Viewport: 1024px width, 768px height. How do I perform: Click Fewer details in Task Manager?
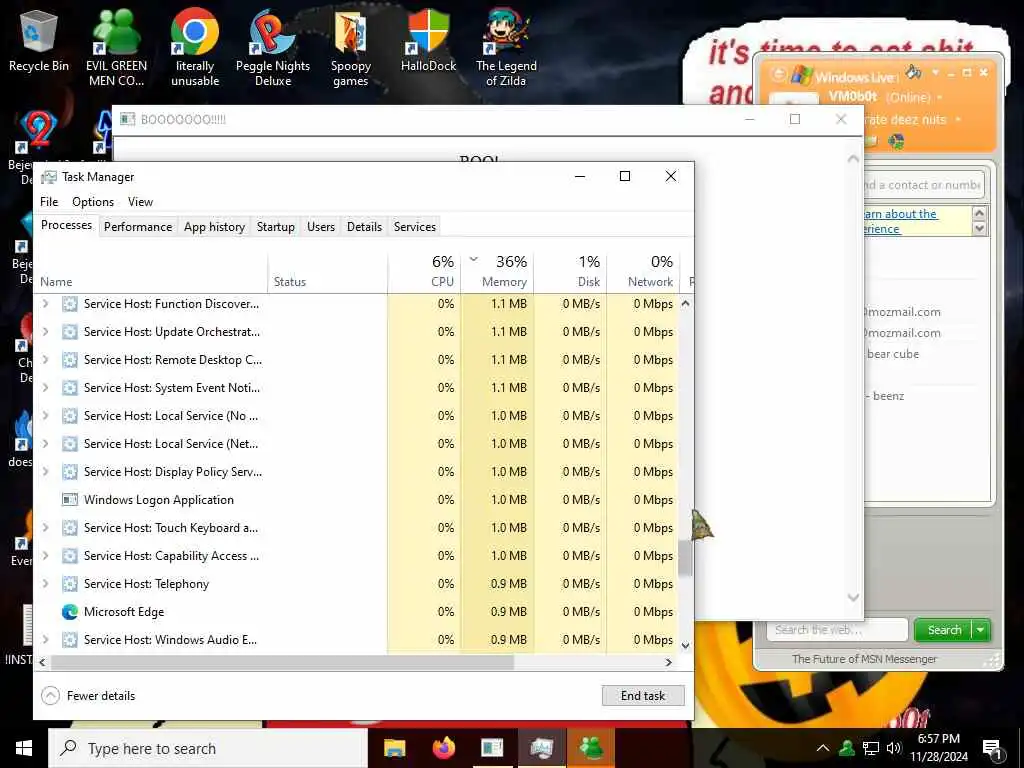101,696
